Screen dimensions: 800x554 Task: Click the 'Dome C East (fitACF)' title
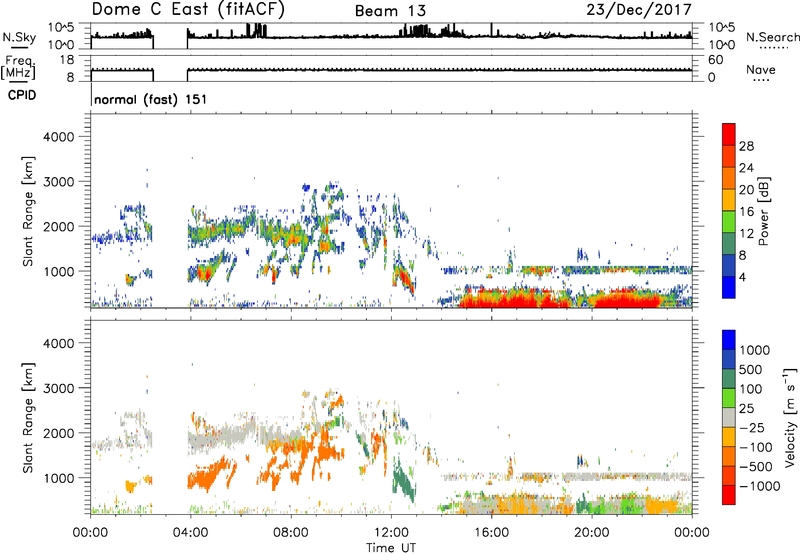[188, 9]
